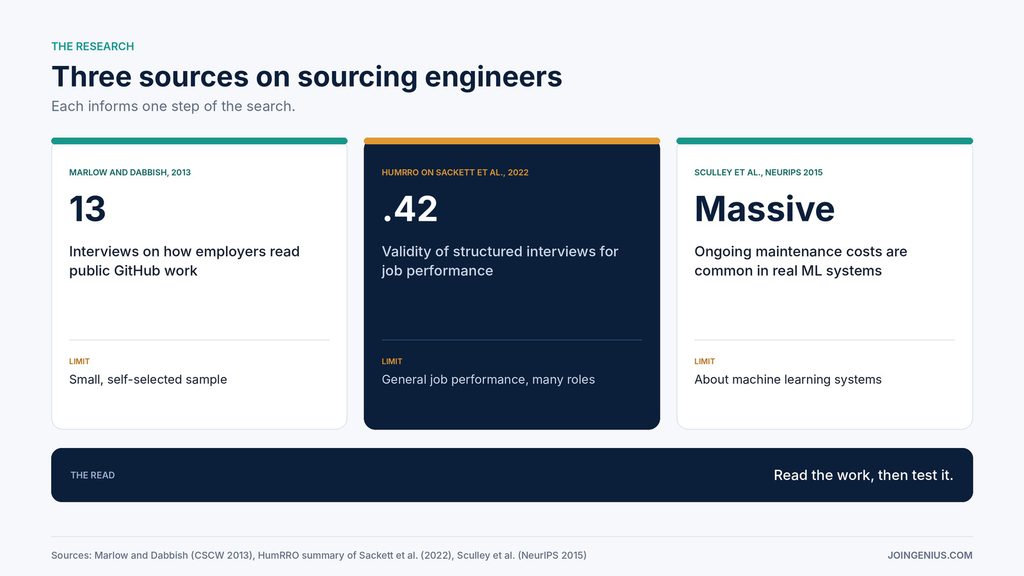Viewport: 1024px width, 576px height.
Task: Click the 'THE RESEARCH' section label
Action: point(93,46)
